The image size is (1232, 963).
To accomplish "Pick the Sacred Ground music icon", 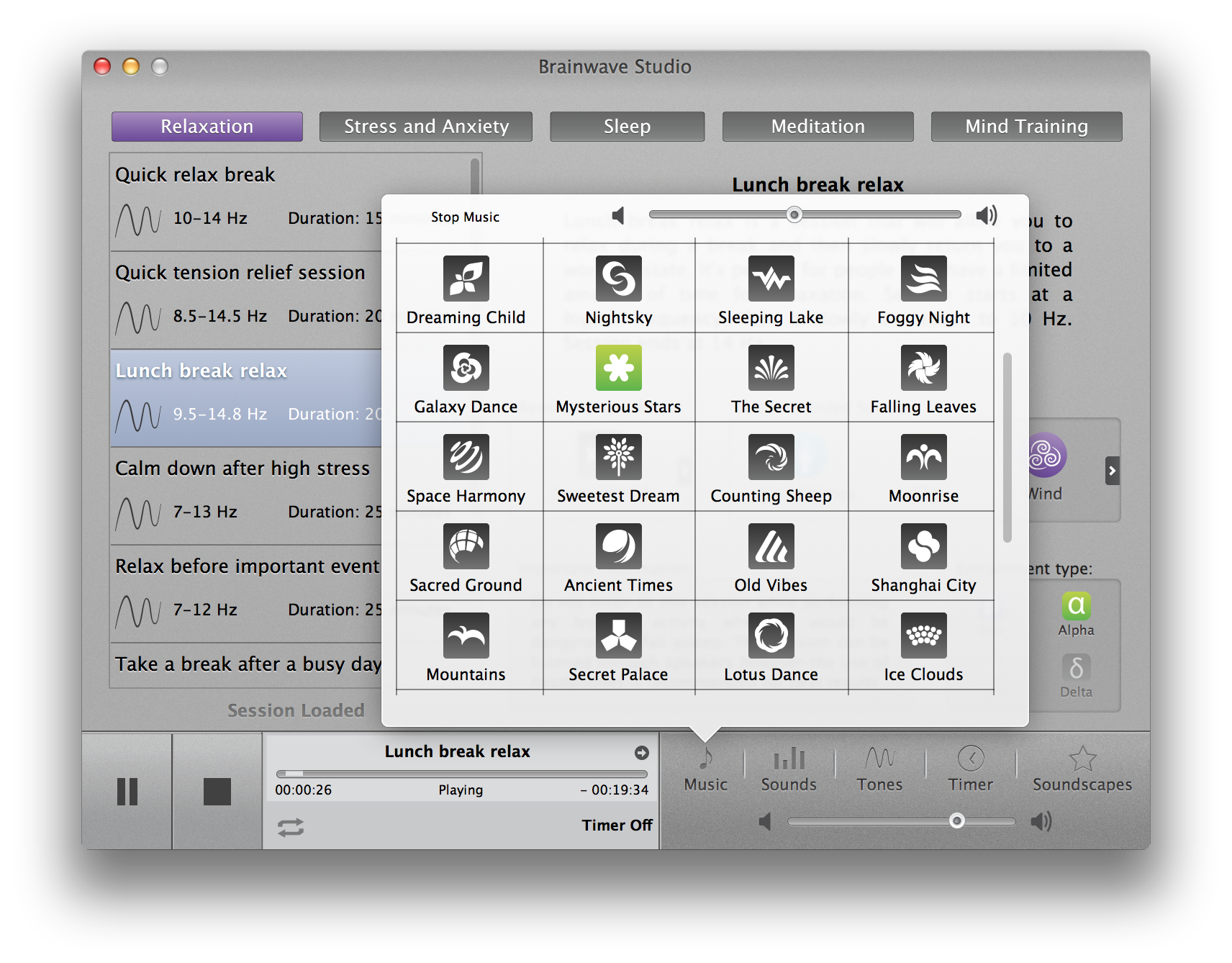I will click(x=466, y=546).
